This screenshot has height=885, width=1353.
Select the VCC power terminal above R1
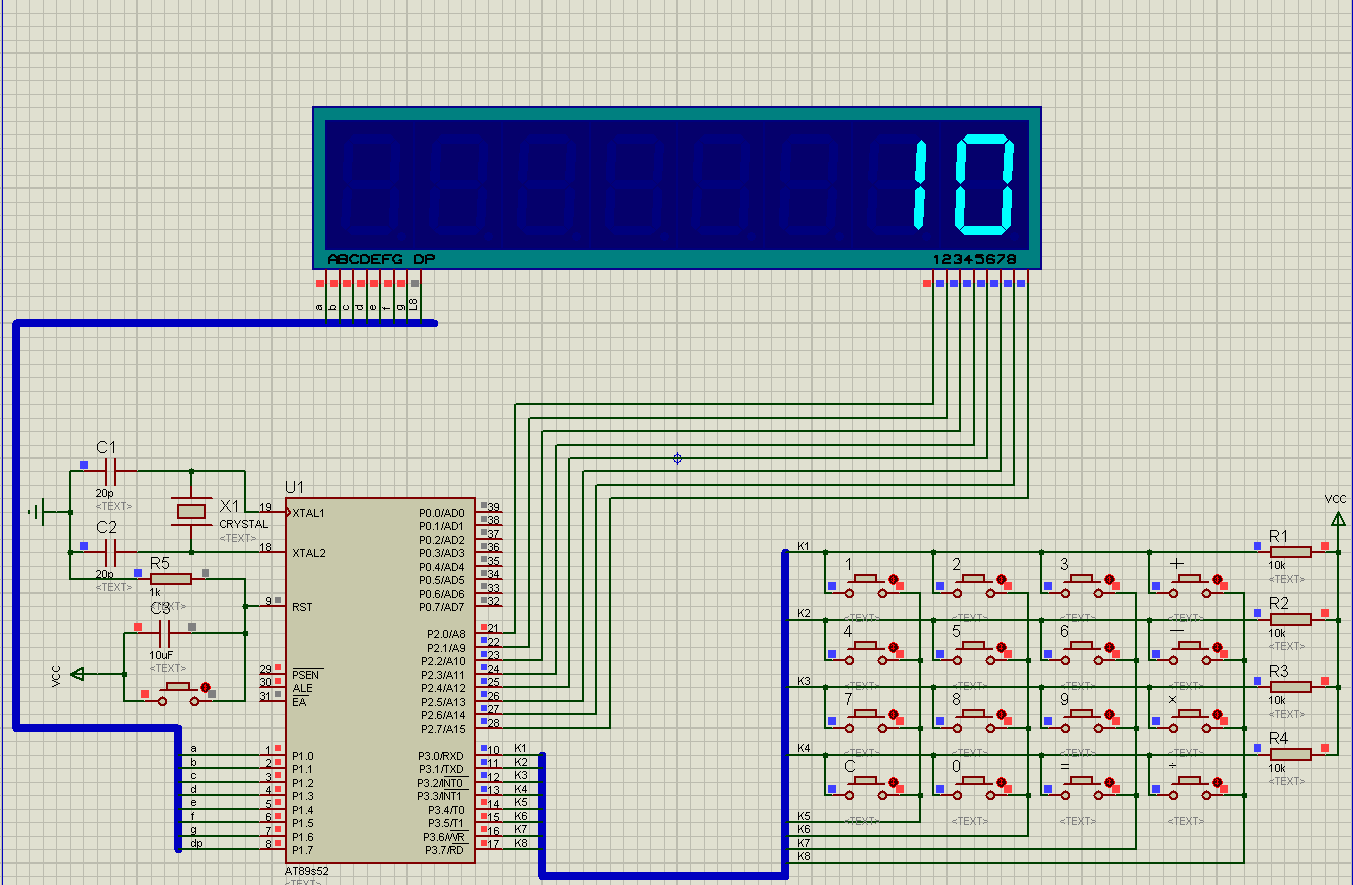1337,517
